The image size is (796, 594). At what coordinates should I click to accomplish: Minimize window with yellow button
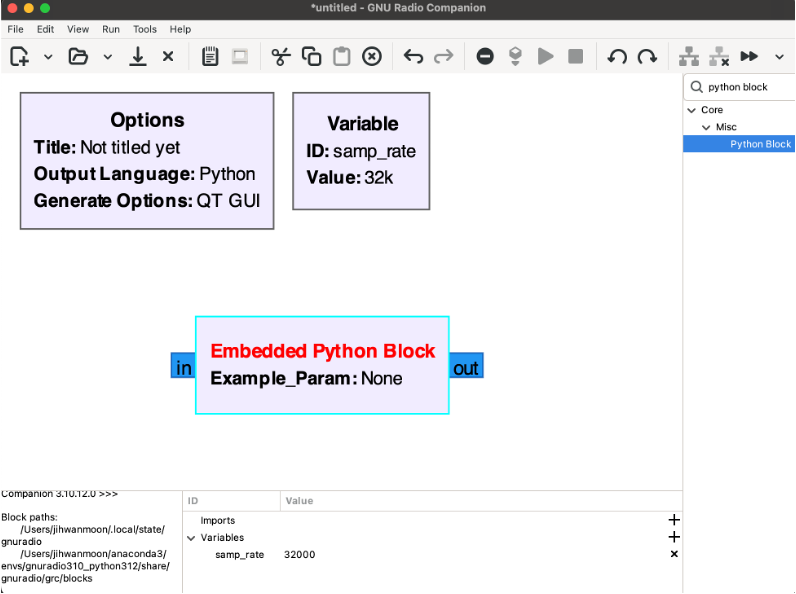coord(29,8)
